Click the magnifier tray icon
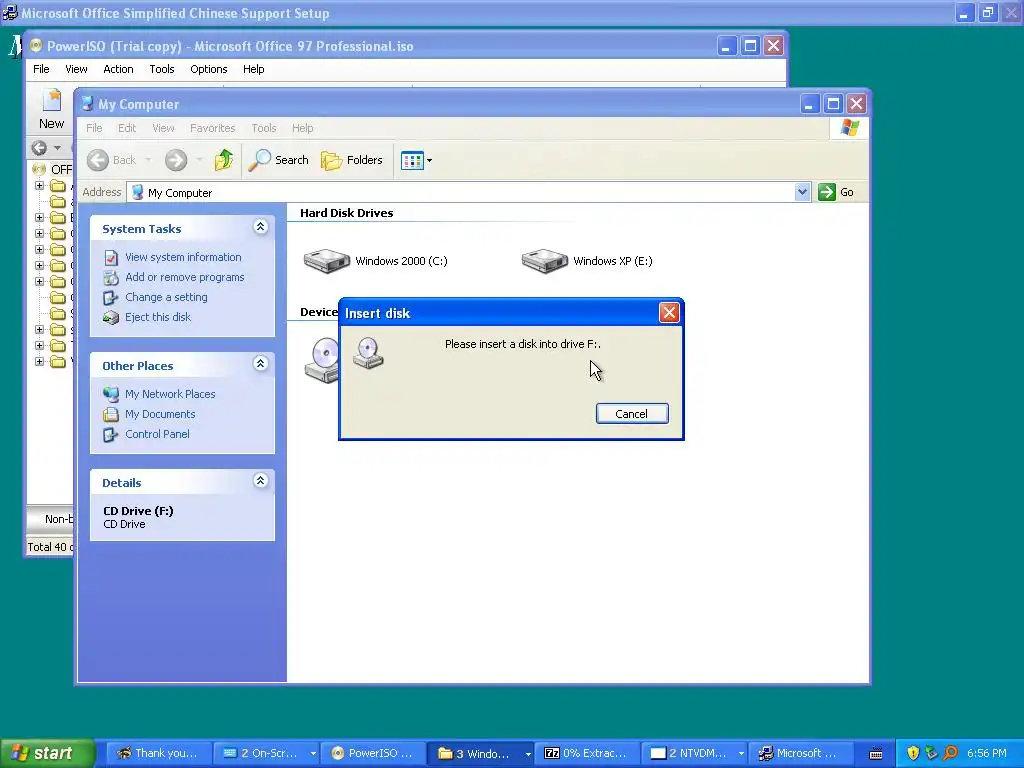This screenshot has height=768, width=1024. [x=950, y=753]
